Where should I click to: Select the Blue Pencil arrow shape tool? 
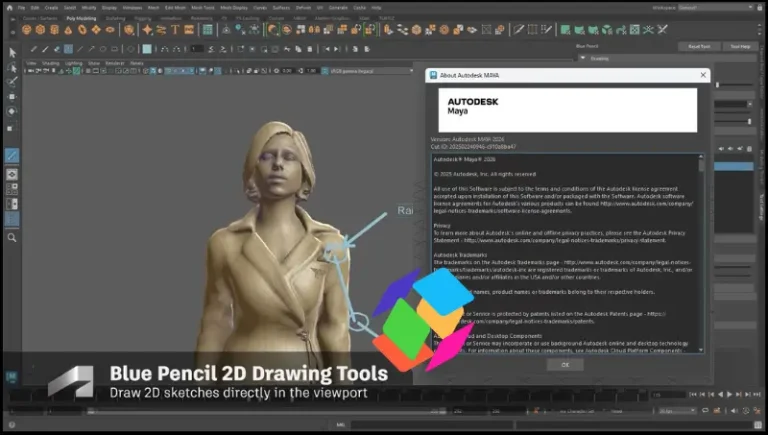(x=92, y=49)
